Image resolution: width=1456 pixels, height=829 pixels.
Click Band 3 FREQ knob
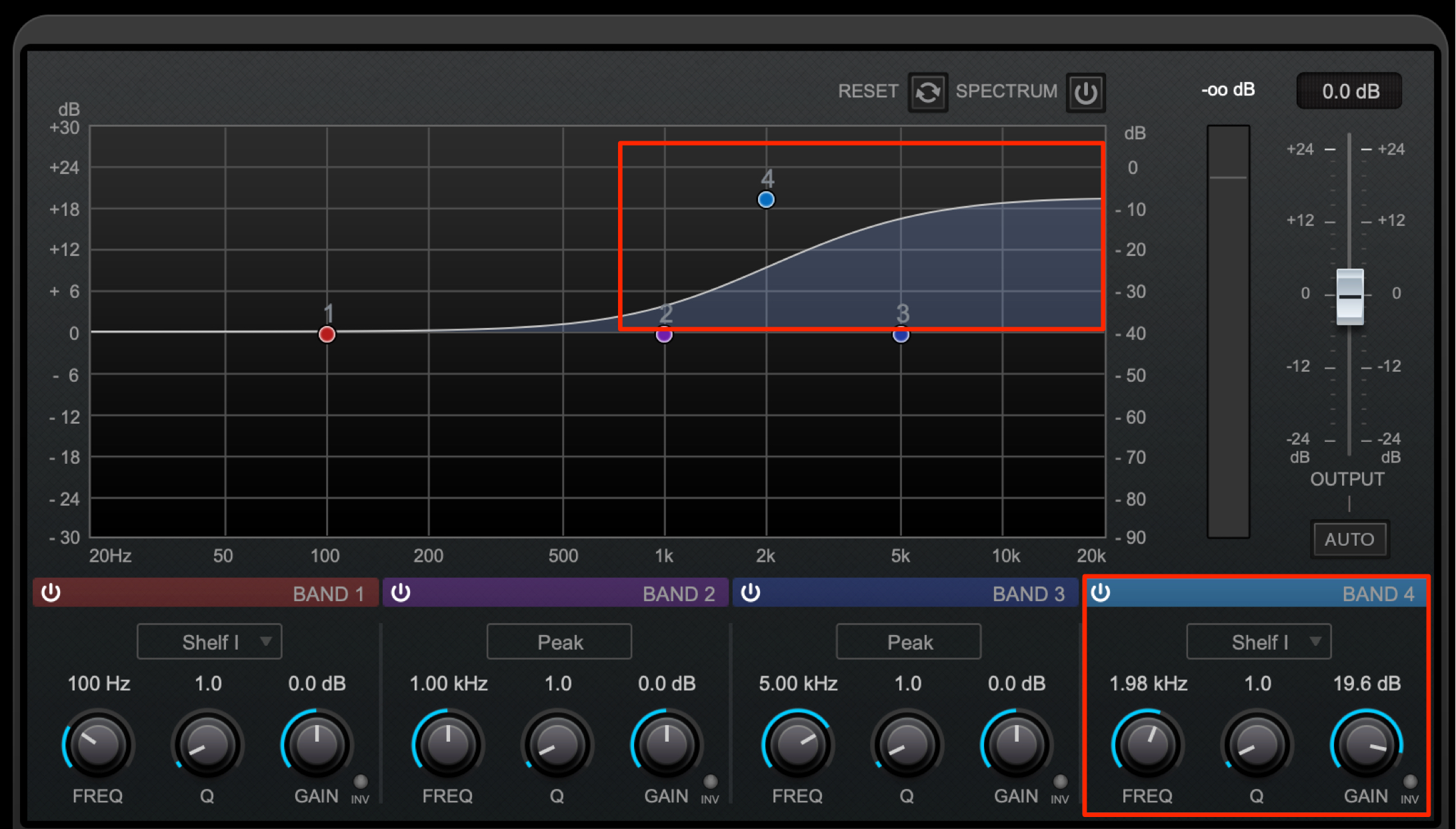(x=797, y=745)
